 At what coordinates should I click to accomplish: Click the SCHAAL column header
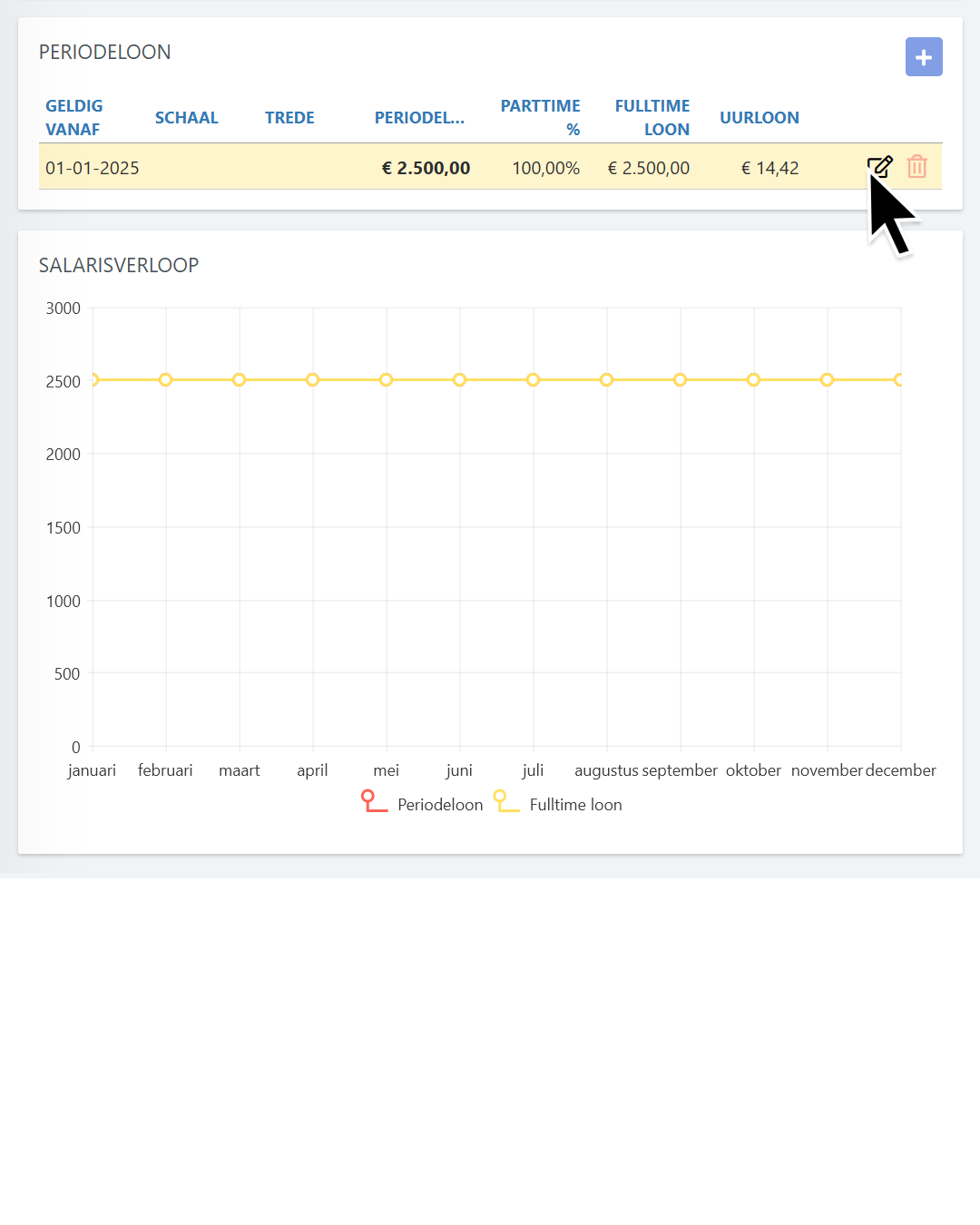(x=186, y=118)
